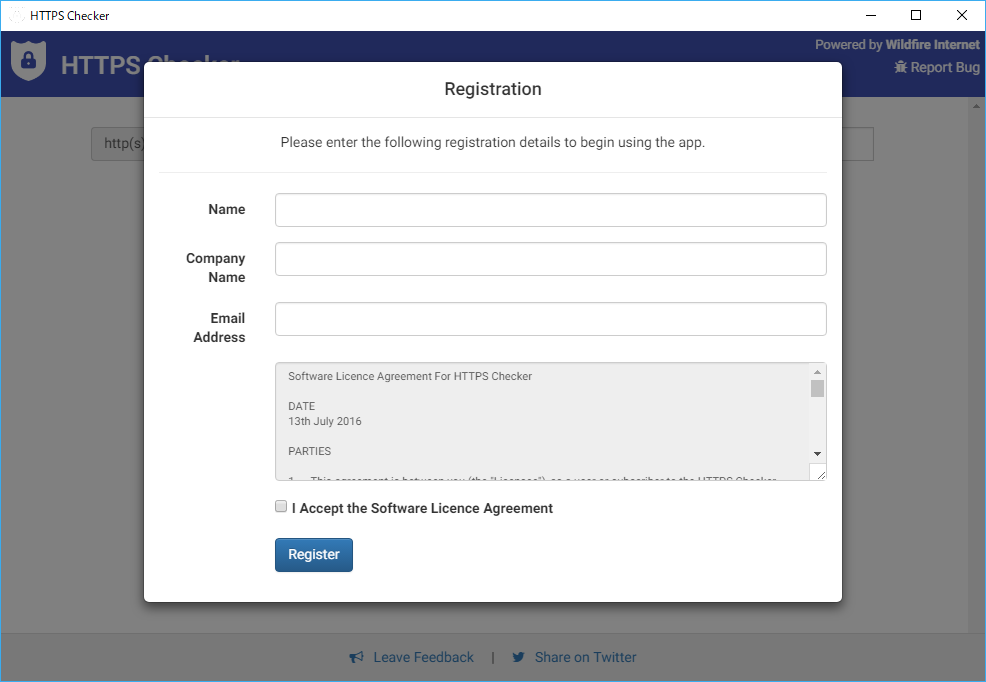986x682 pixels.
Task: Open the Report Bug link
Action: click(x=937, y=67)
